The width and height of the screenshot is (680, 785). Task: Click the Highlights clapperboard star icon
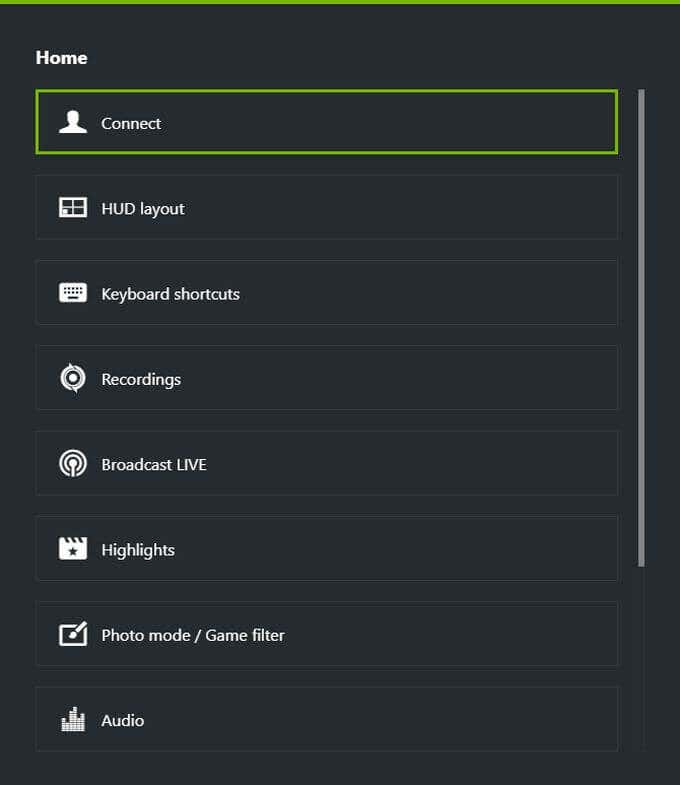coord(73,549)
